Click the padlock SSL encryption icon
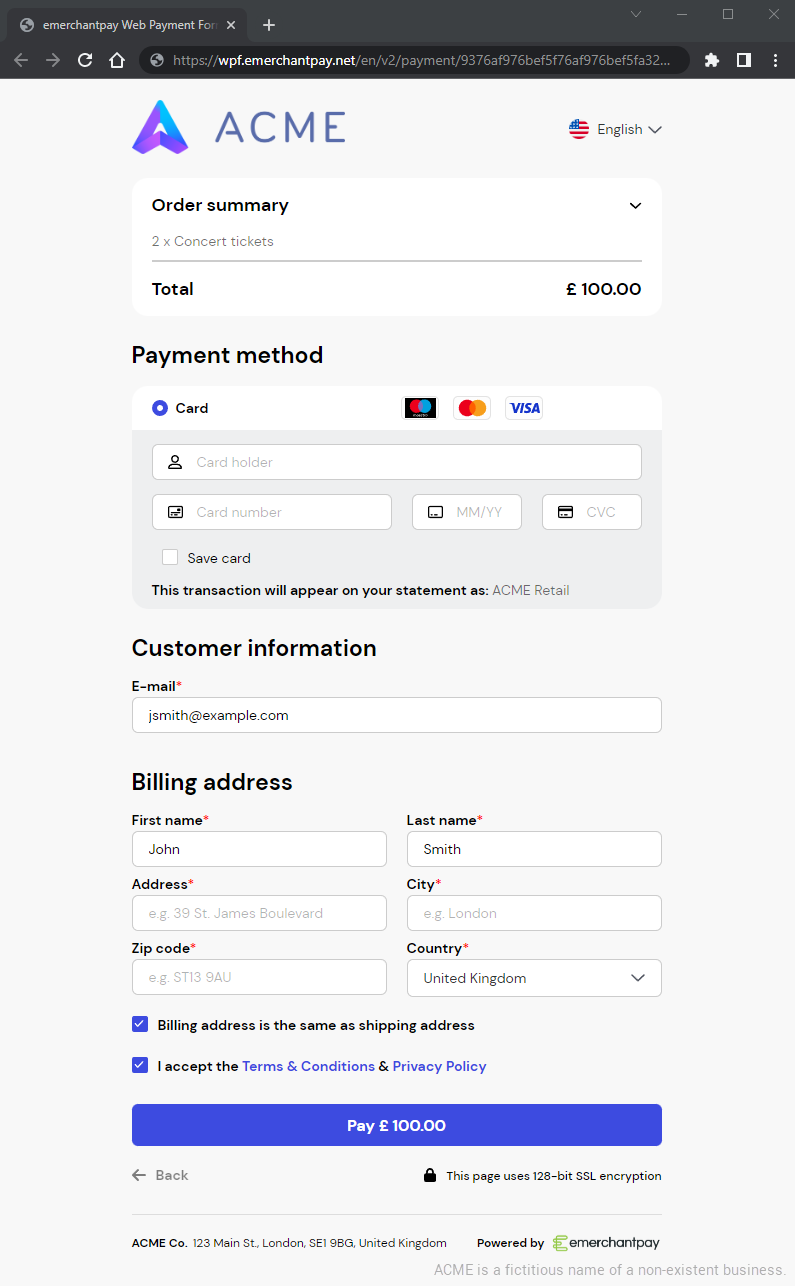The height and width of the screenshot is (1286, 795). pyautogui.click(x=430, y=1175)
